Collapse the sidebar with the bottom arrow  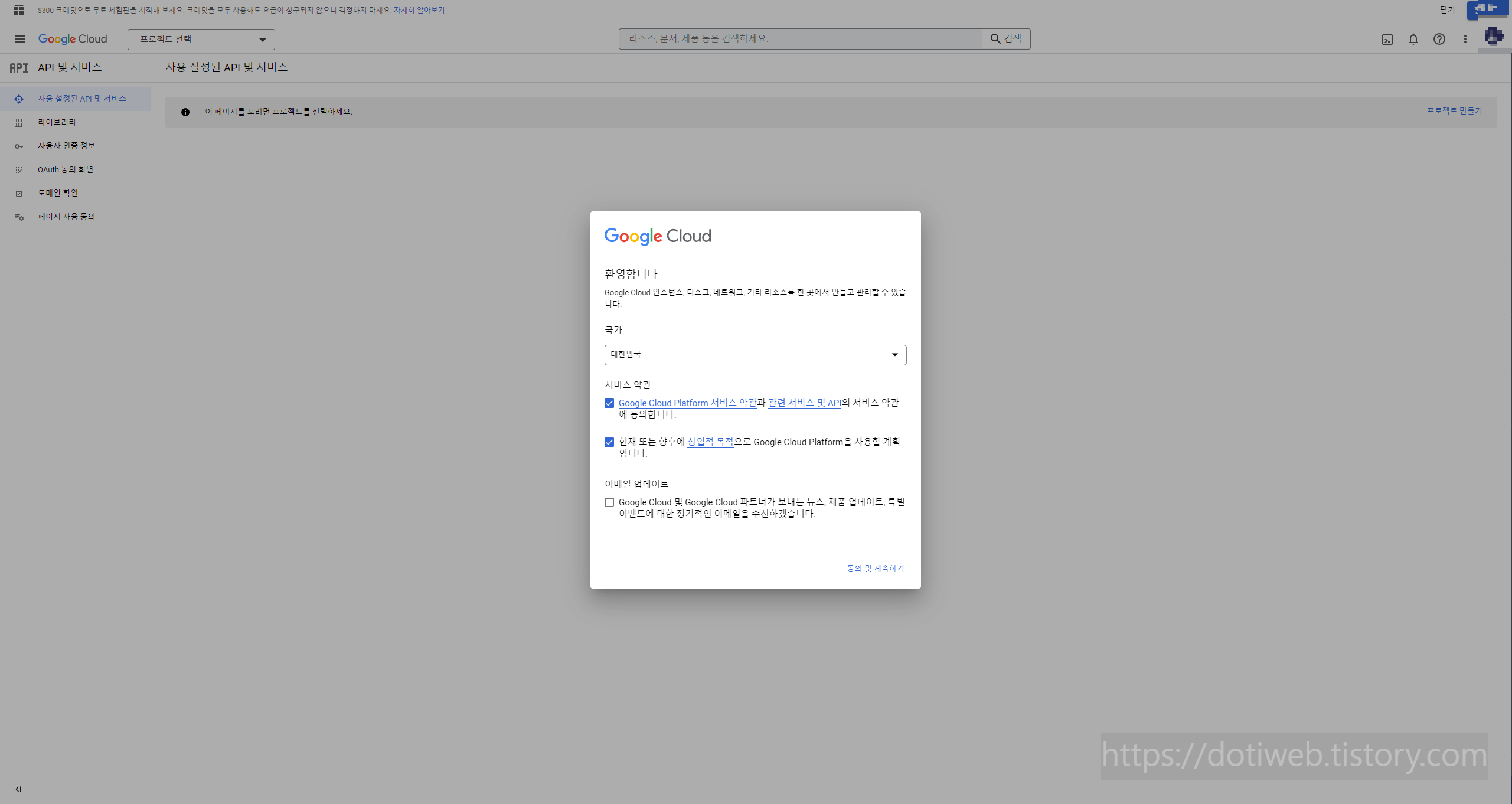pos(18,789)
